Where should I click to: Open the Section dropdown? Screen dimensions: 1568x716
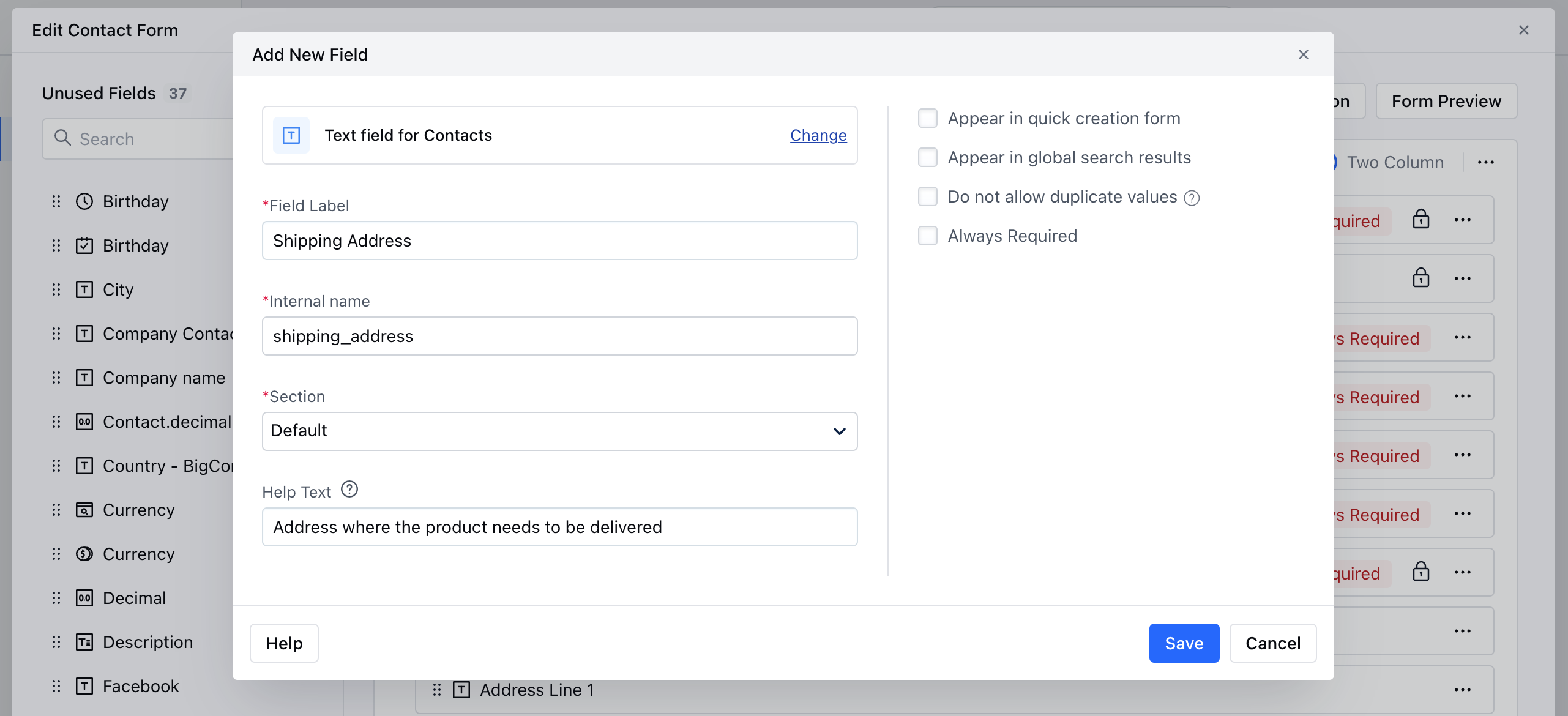[559, 431]
